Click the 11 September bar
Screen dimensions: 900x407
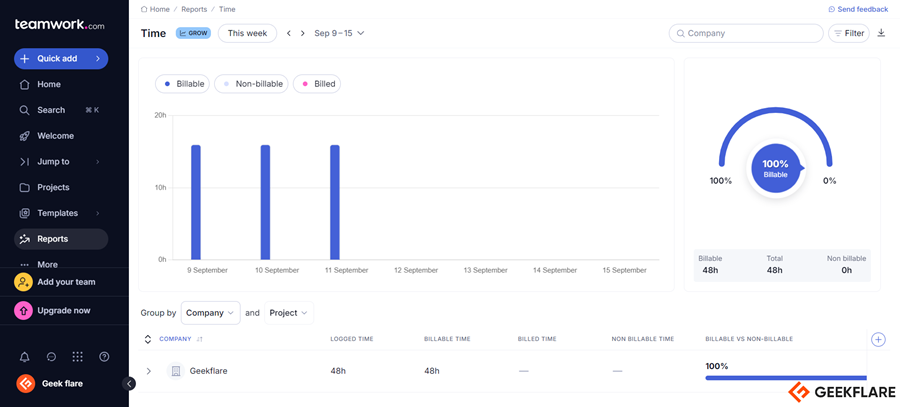pos(335,202)
